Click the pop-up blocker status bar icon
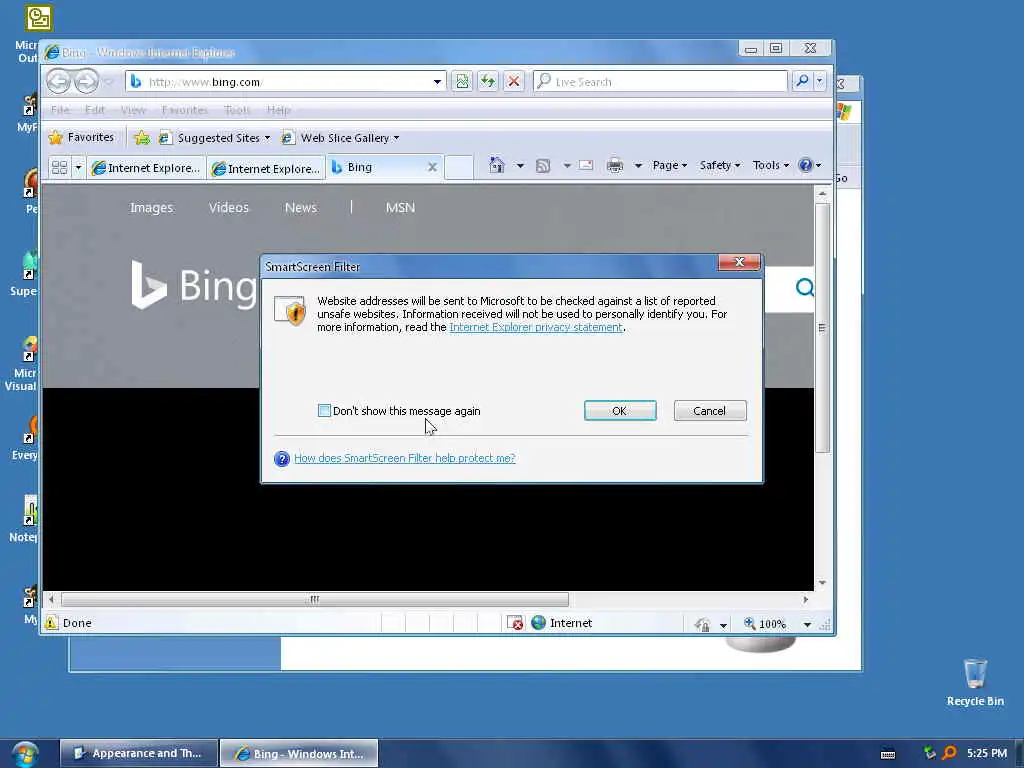The image size is (1024, 768). [515, 623]
